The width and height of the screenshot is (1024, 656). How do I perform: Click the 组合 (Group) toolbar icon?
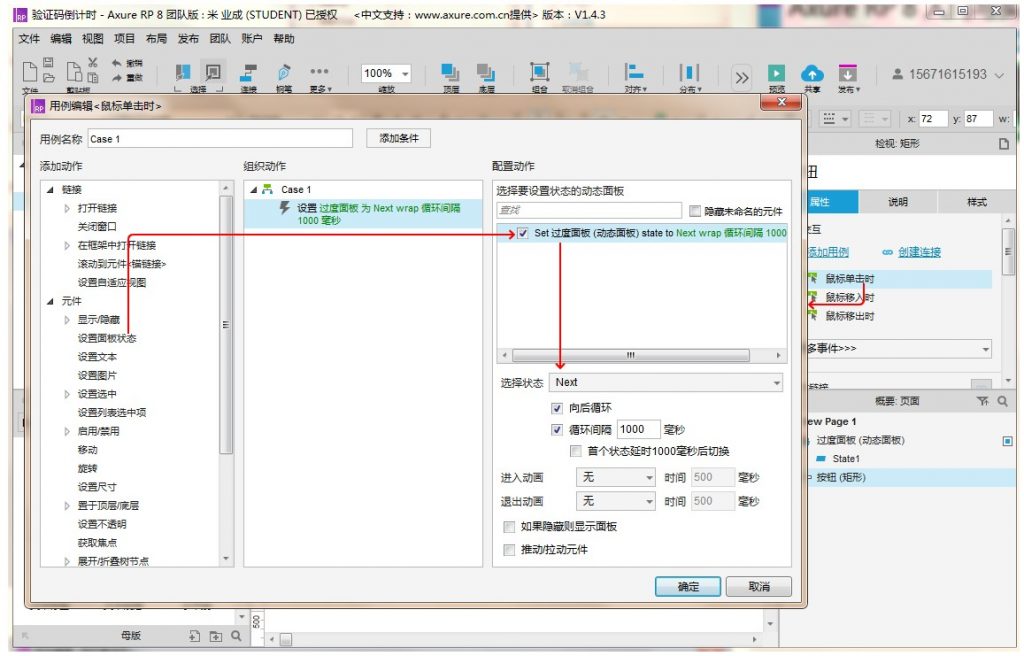point(539,74)
